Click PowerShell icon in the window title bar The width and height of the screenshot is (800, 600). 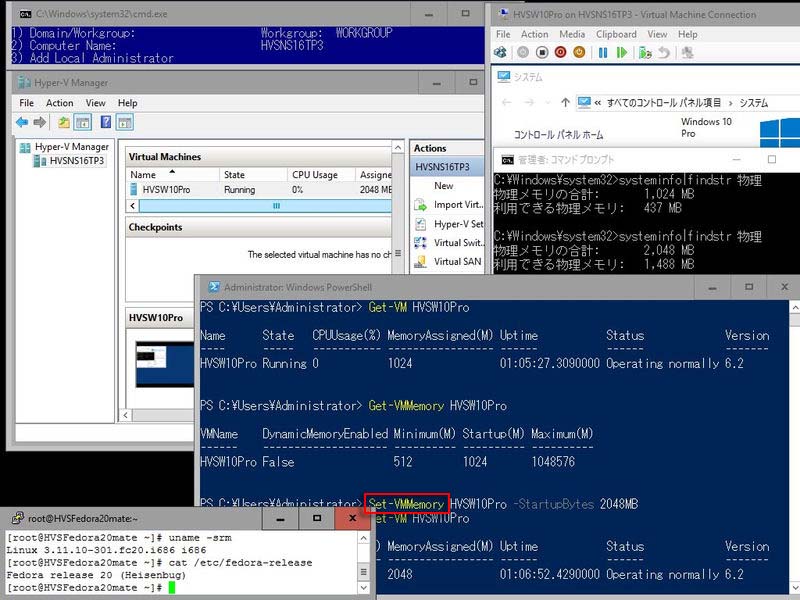click(x=214, y=287)
